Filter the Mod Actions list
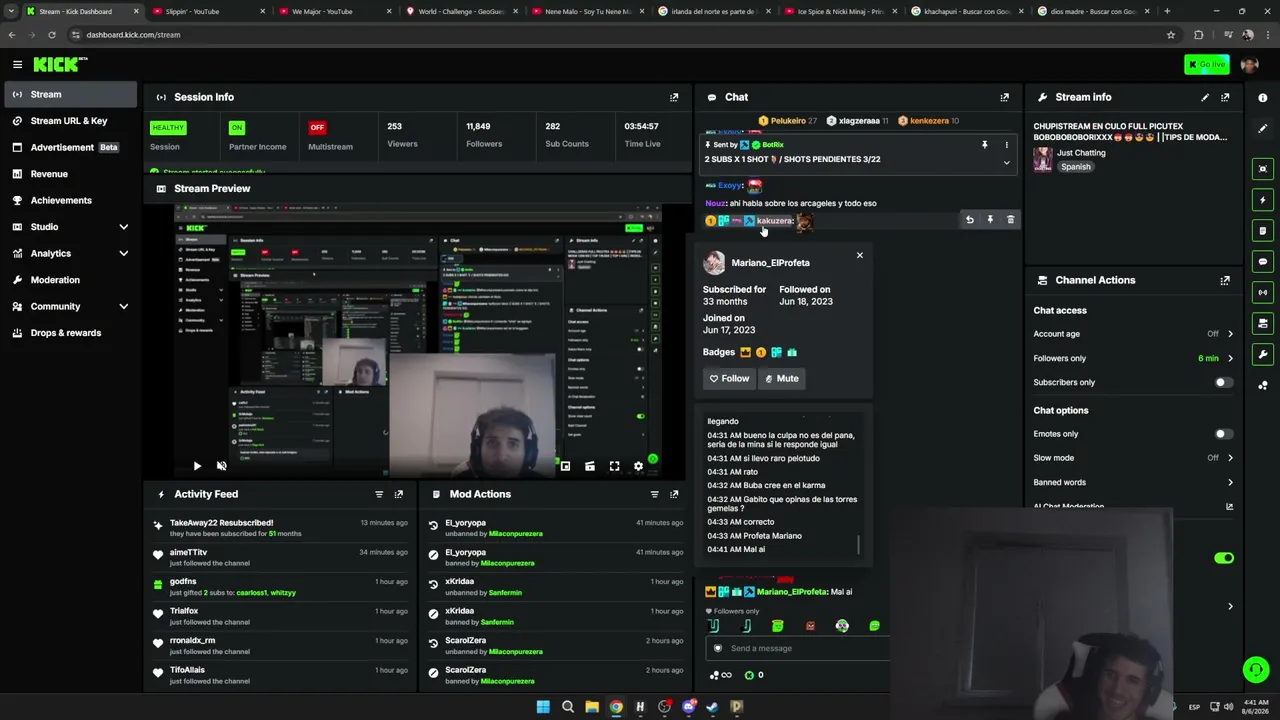This screenshot has width=1280, height=720. pos(655,494)
